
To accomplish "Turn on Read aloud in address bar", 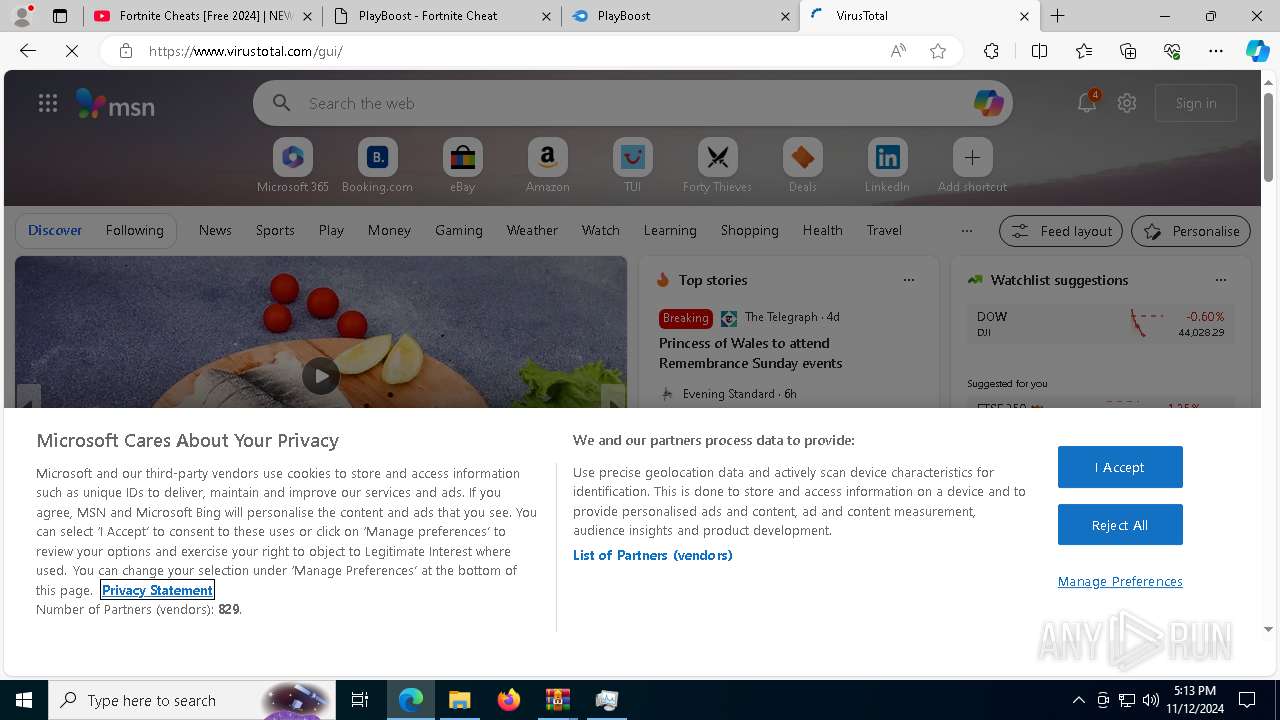I will [x=898, y=51].
